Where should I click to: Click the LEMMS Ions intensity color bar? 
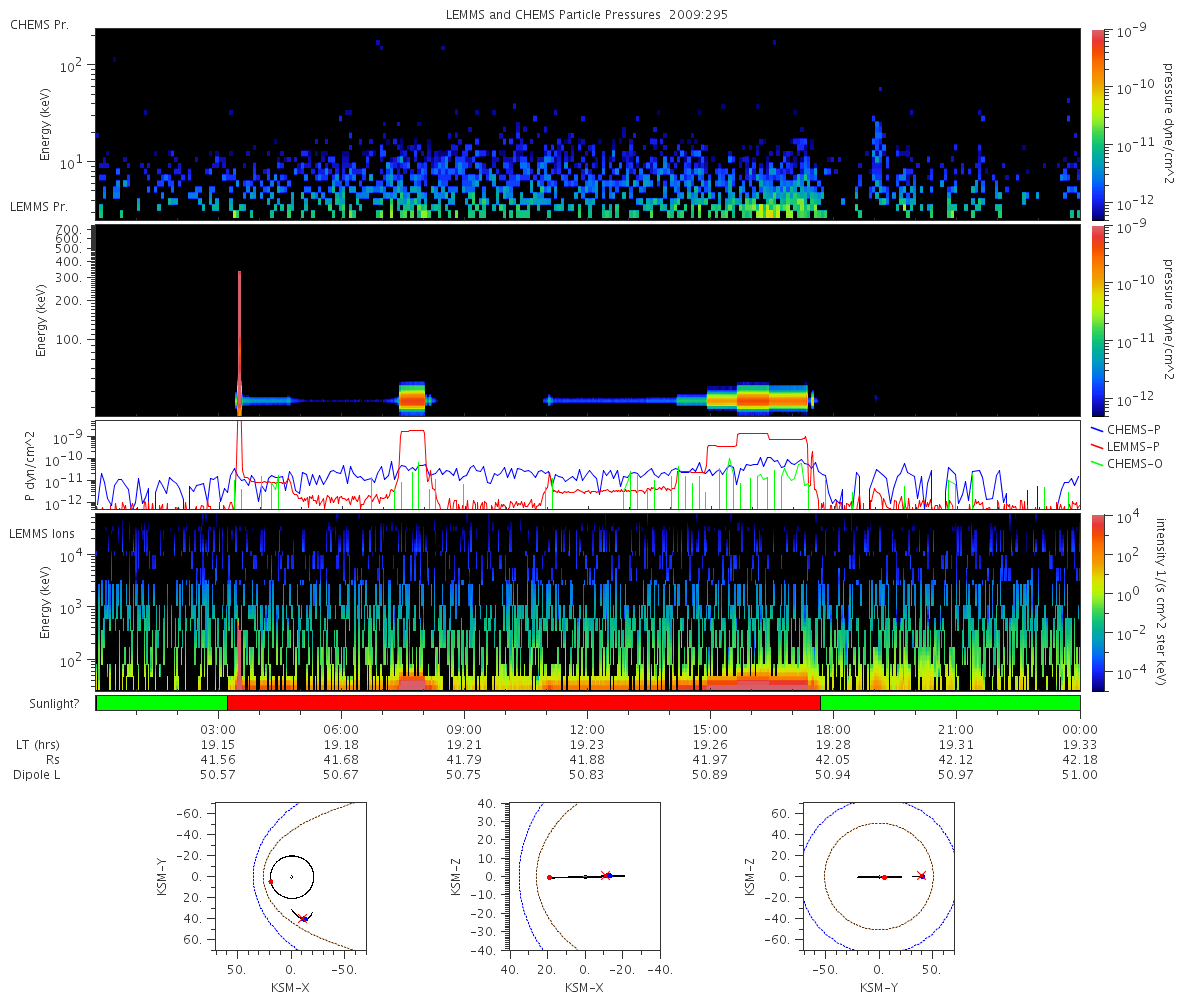(1098, 601)
